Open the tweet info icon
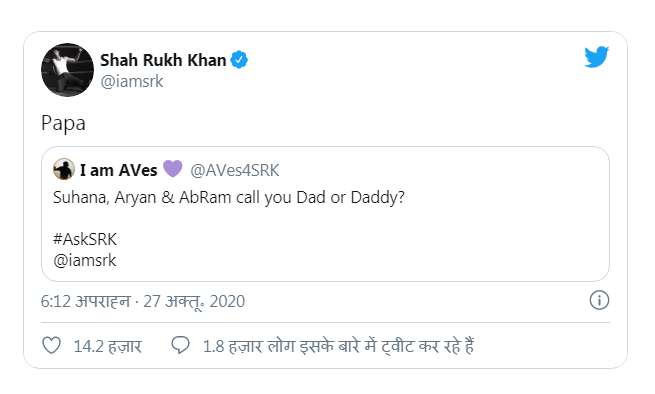655x394 pixels. pyautogui.click(x=599, y=300)
